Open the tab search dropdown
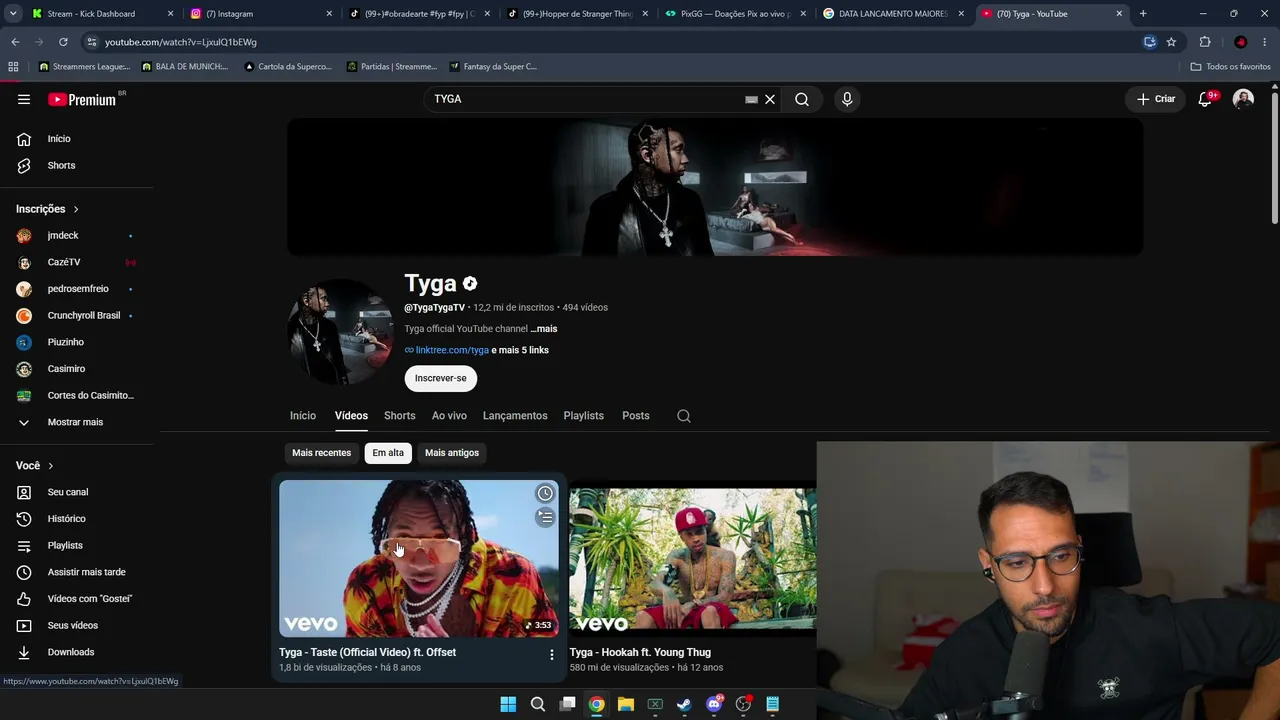Image resolution: width=1280 pixels, height=720 pixels. [x=13, y=14]
